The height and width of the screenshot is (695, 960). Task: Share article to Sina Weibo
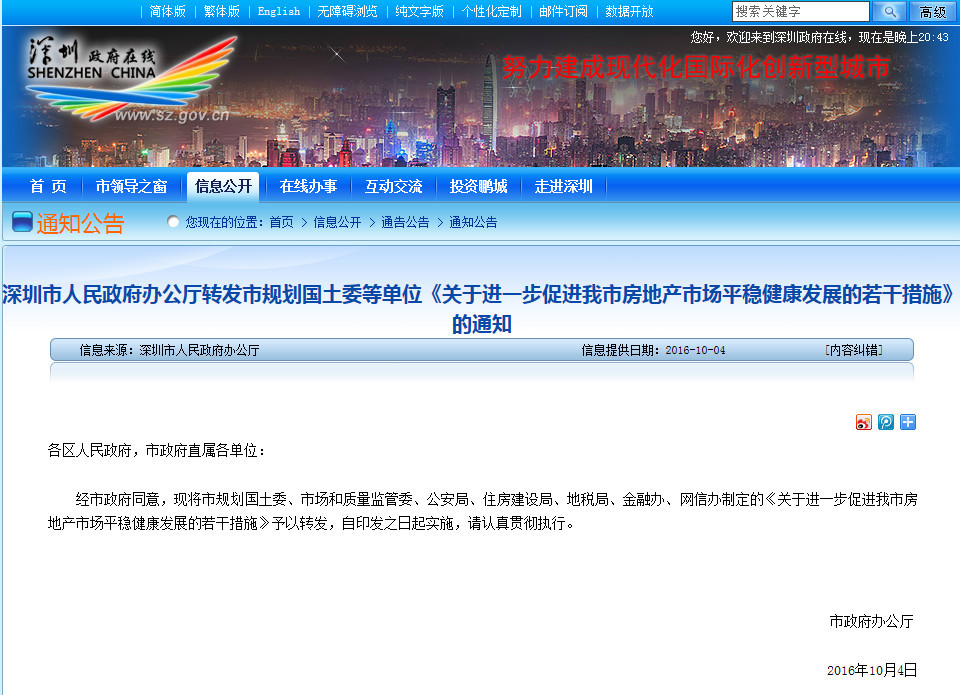pos(864,422)
